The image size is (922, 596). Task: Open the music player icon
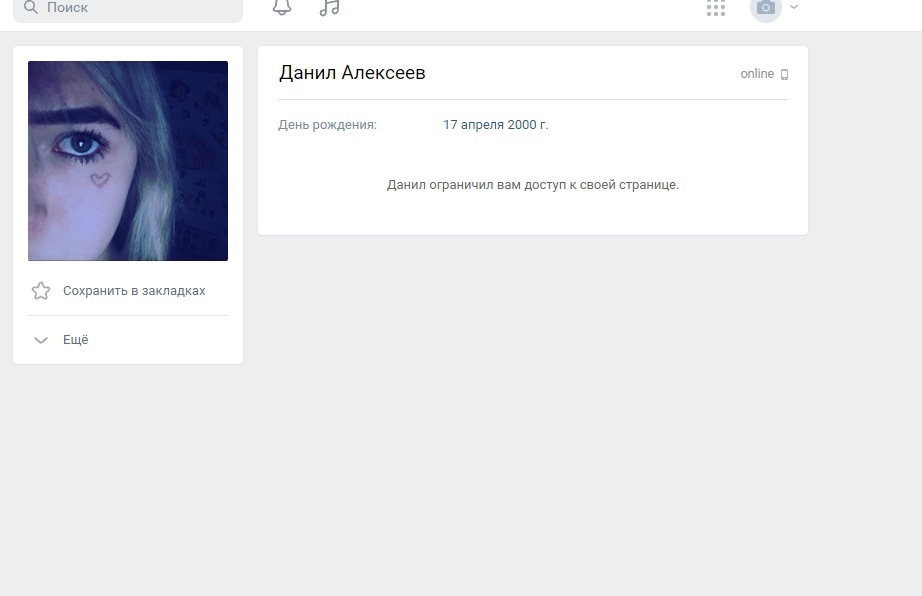(329, 7)
